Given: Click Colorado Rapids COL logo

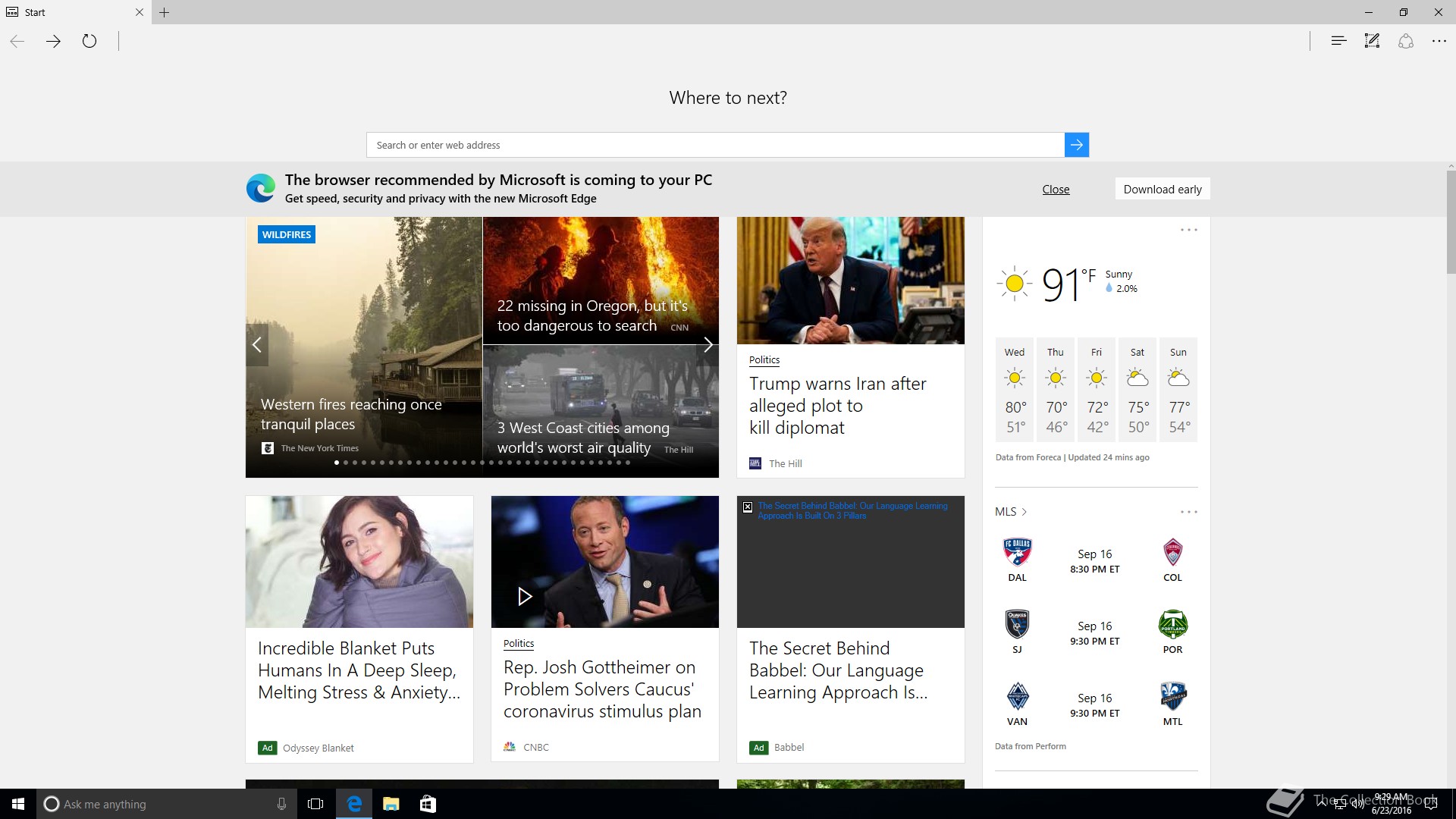Looking at the screenshot, I should (1173, 553).
